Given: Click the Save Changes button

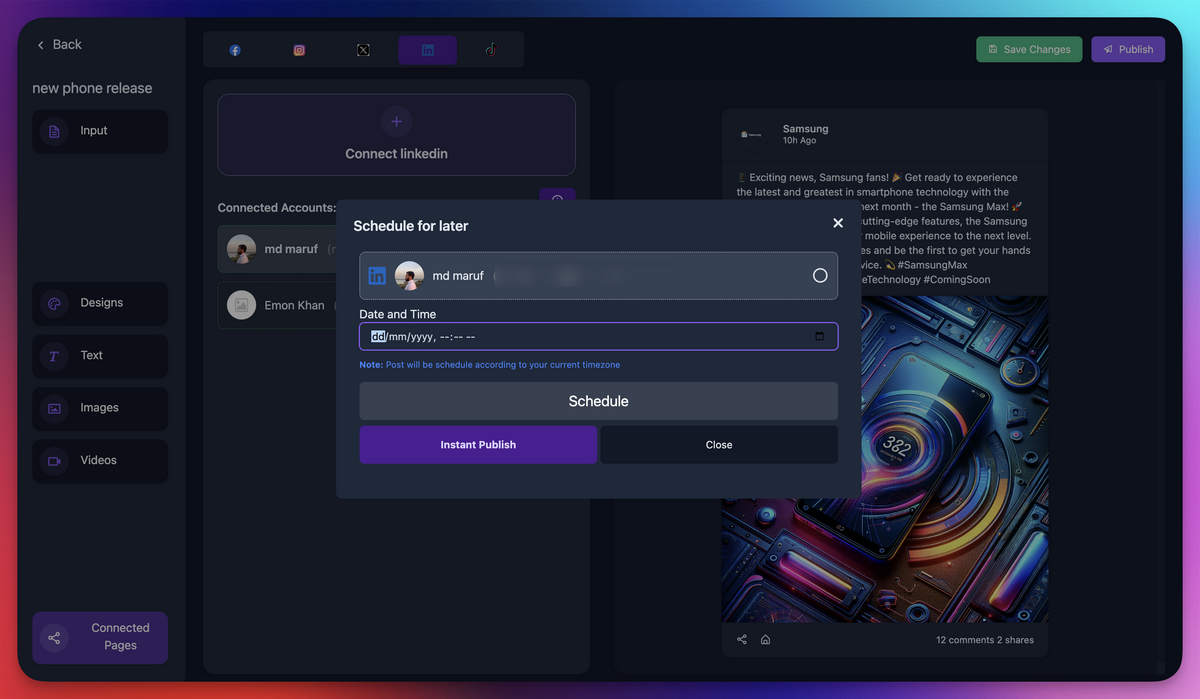Looking at the screenshot, I should tap(1029, 49).
